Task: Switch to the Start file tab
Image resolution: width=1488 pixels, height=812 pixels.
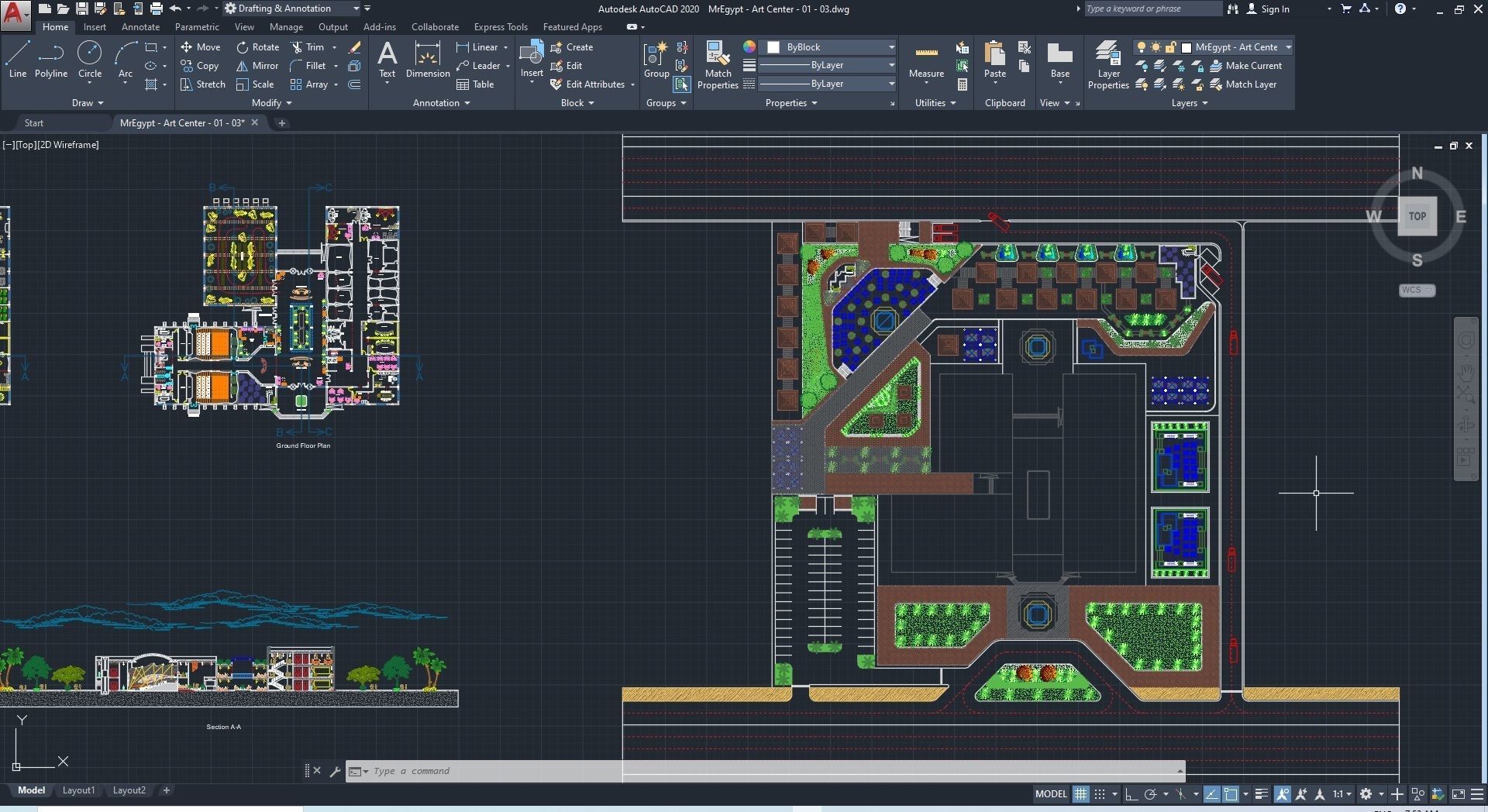Action: click(34, 123)
